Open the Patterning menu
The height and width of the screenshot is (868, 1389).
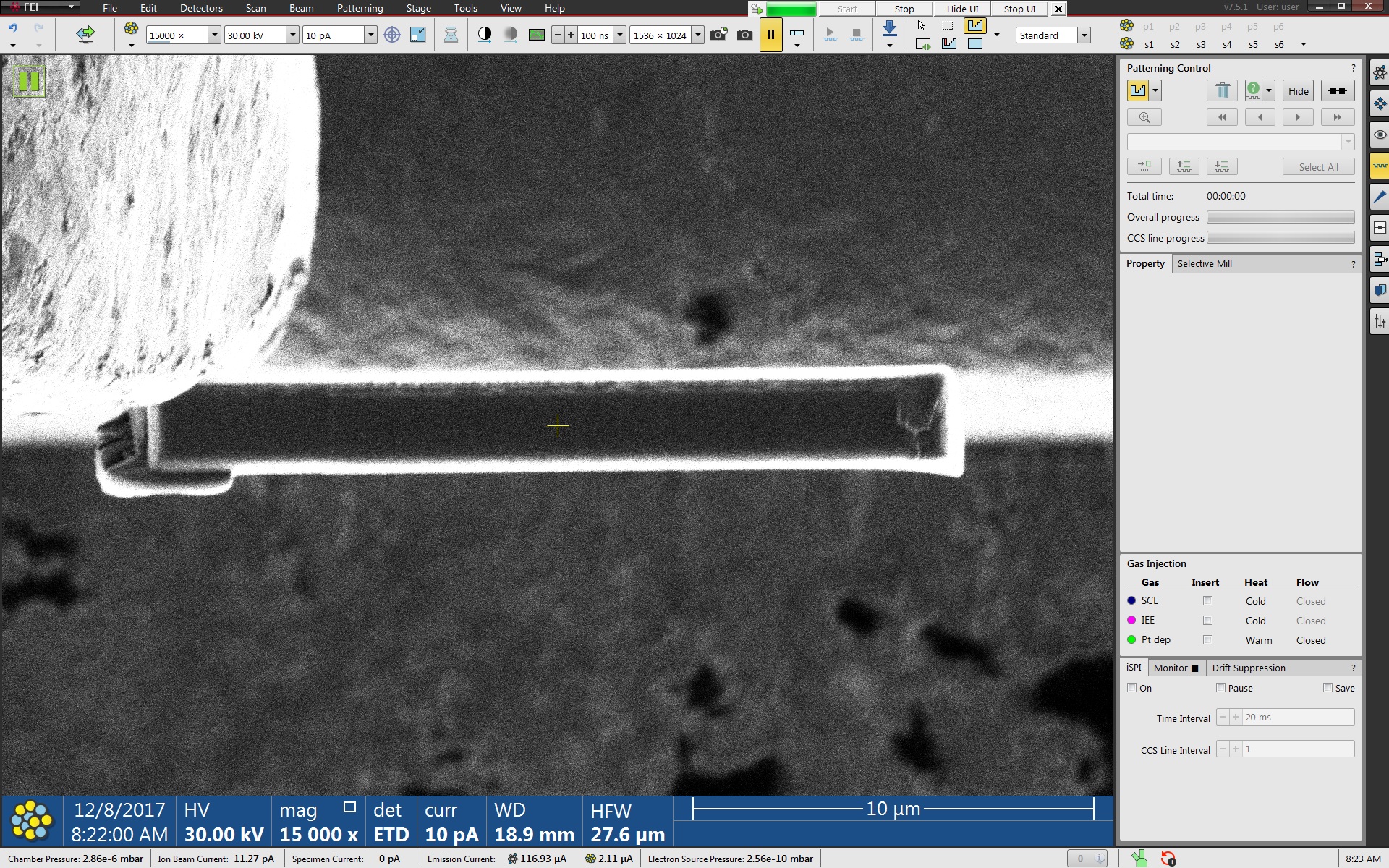360,8
